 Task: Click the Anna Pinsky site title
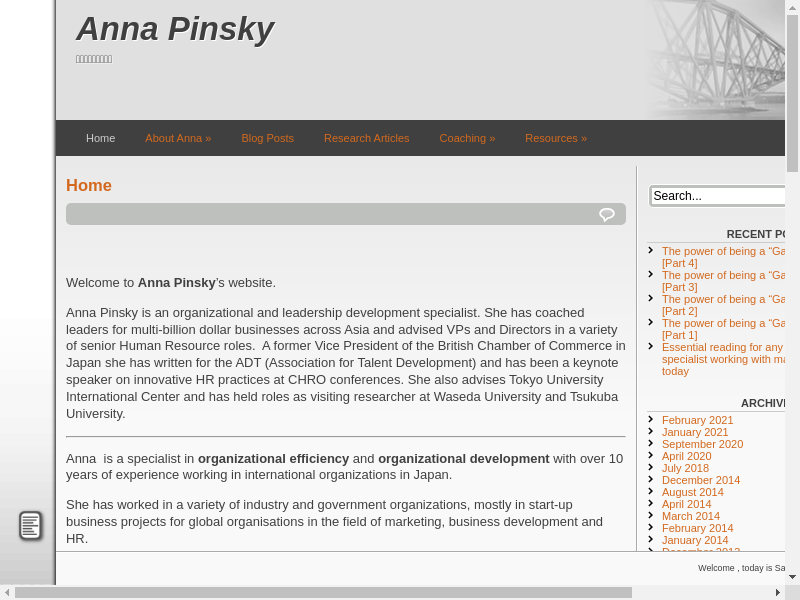(x=175, y=29)
